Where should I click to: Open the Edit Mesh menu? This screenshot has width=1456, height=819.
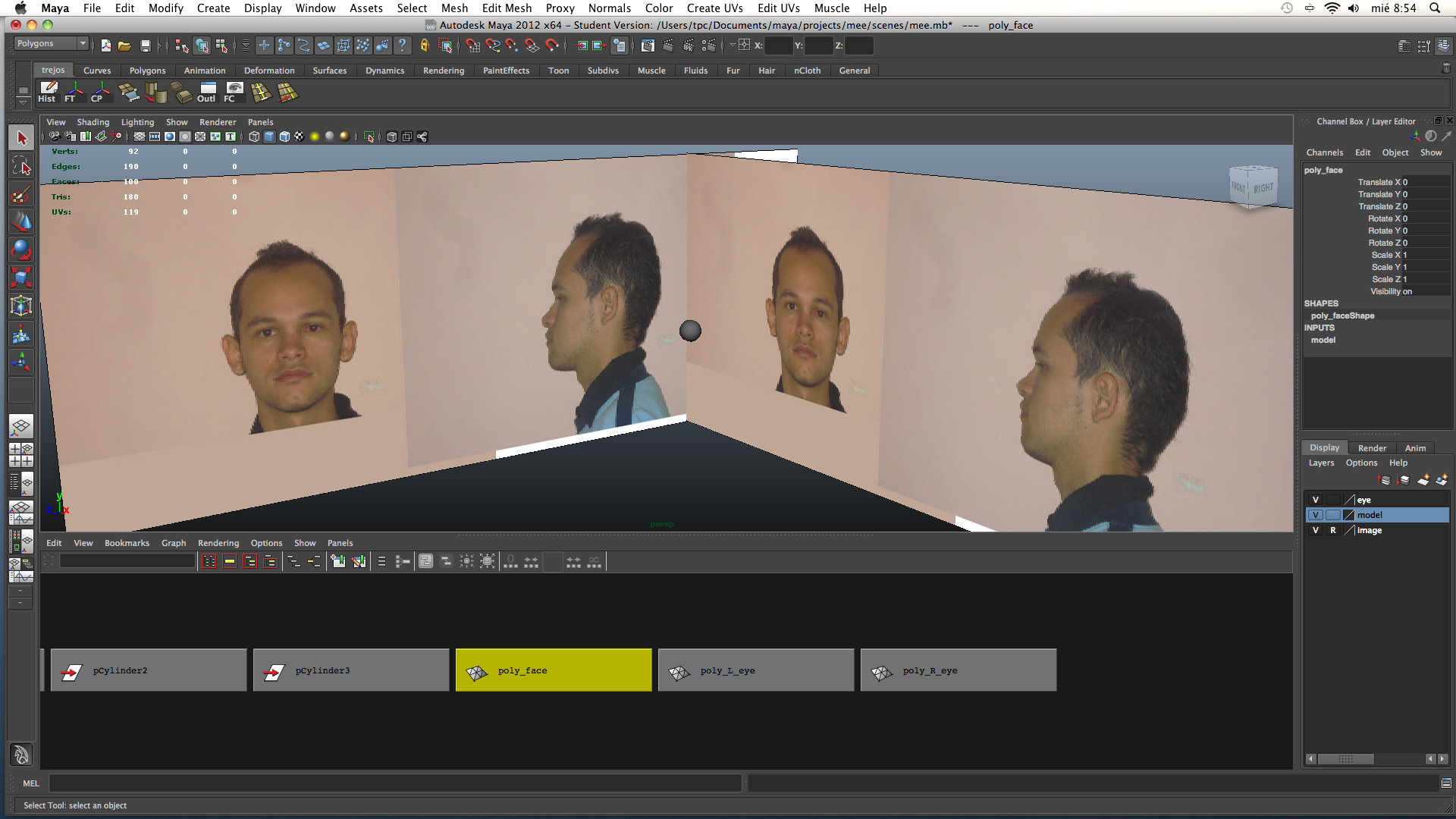click(507, 8)
